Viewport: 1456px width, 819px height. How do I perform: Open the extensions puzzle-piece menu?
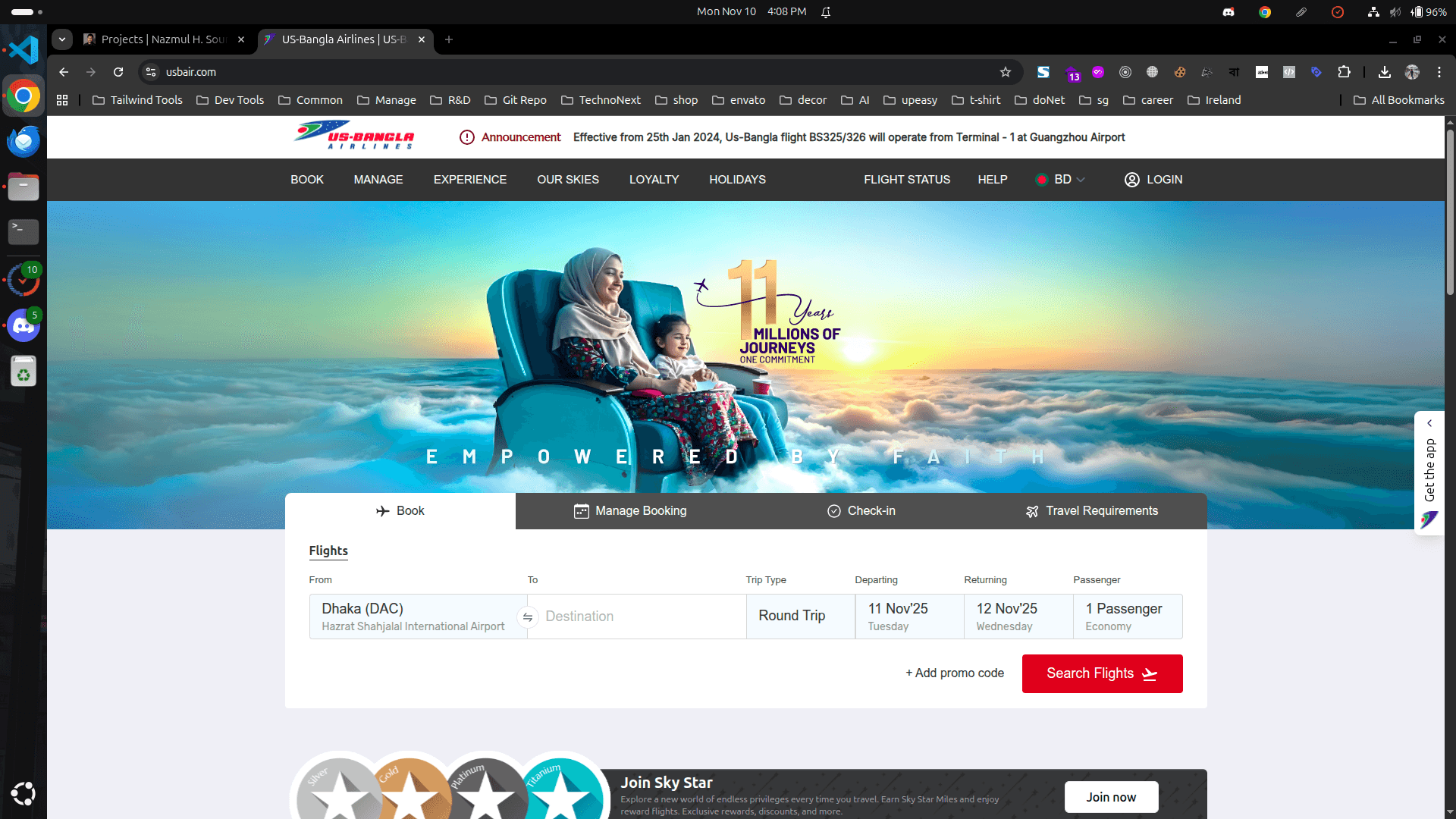tap(1345, 72)
